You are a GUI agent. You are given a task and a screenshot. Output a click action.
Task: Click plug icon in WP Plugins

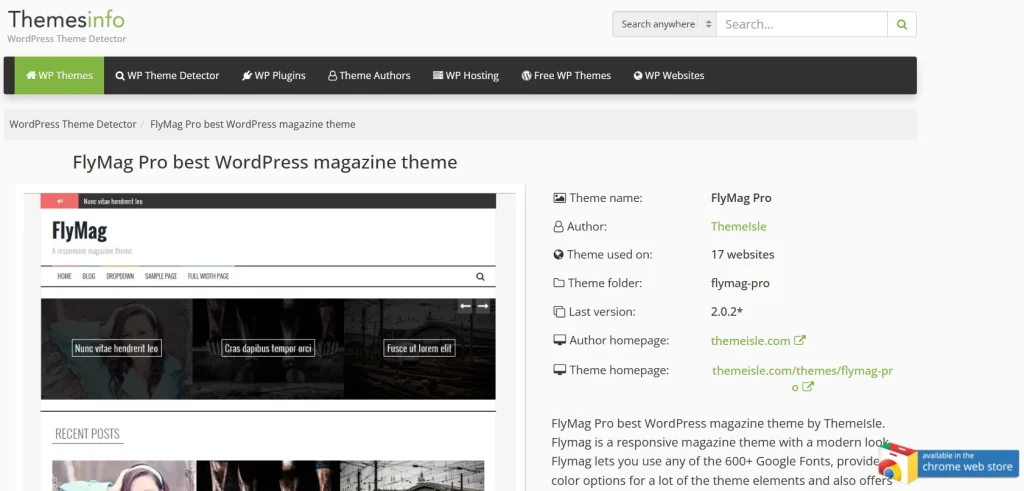(247, 76)
